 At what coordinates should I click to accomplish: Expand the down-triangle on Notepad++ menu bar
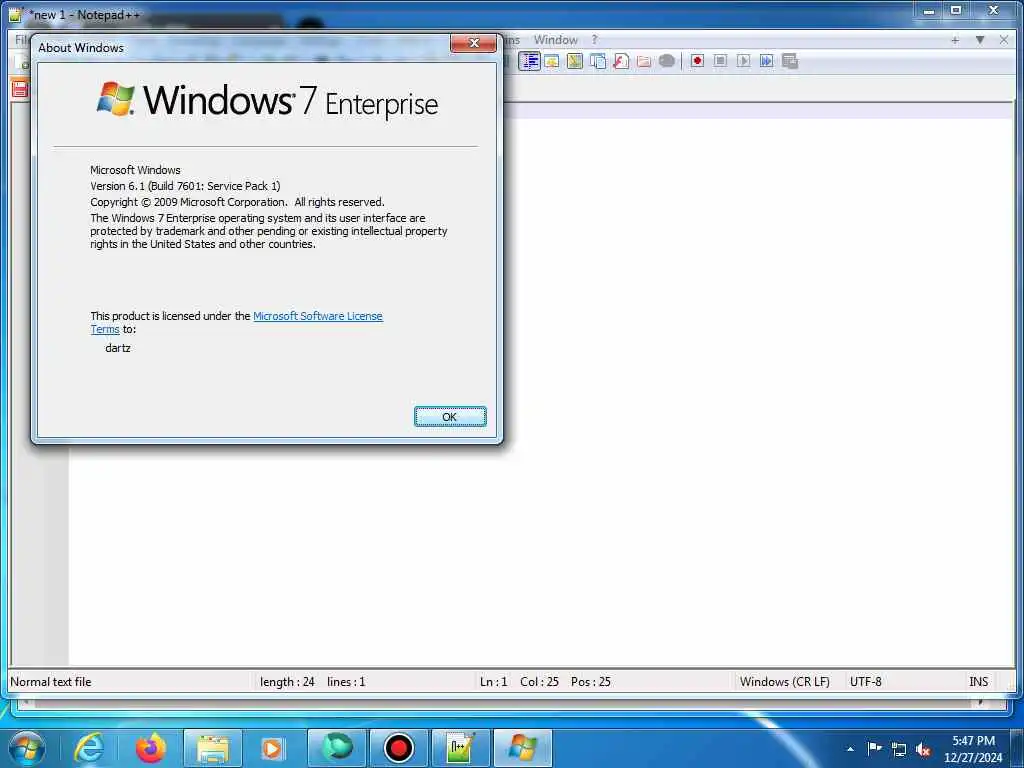pyautogui.click(x=980, y=40)
